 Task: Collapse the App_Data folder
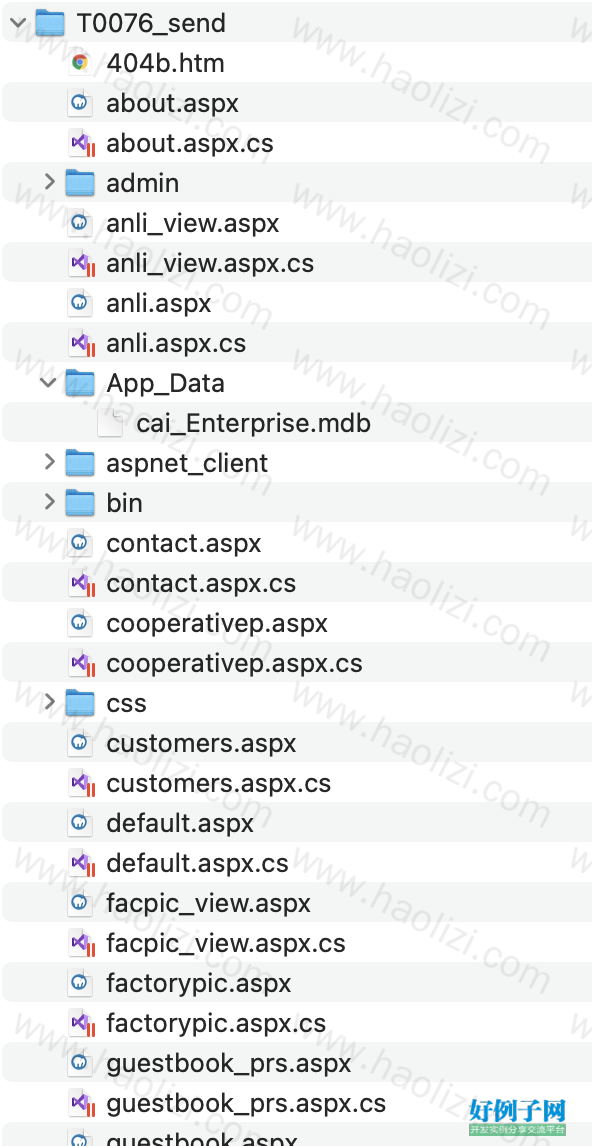[48, 383]
